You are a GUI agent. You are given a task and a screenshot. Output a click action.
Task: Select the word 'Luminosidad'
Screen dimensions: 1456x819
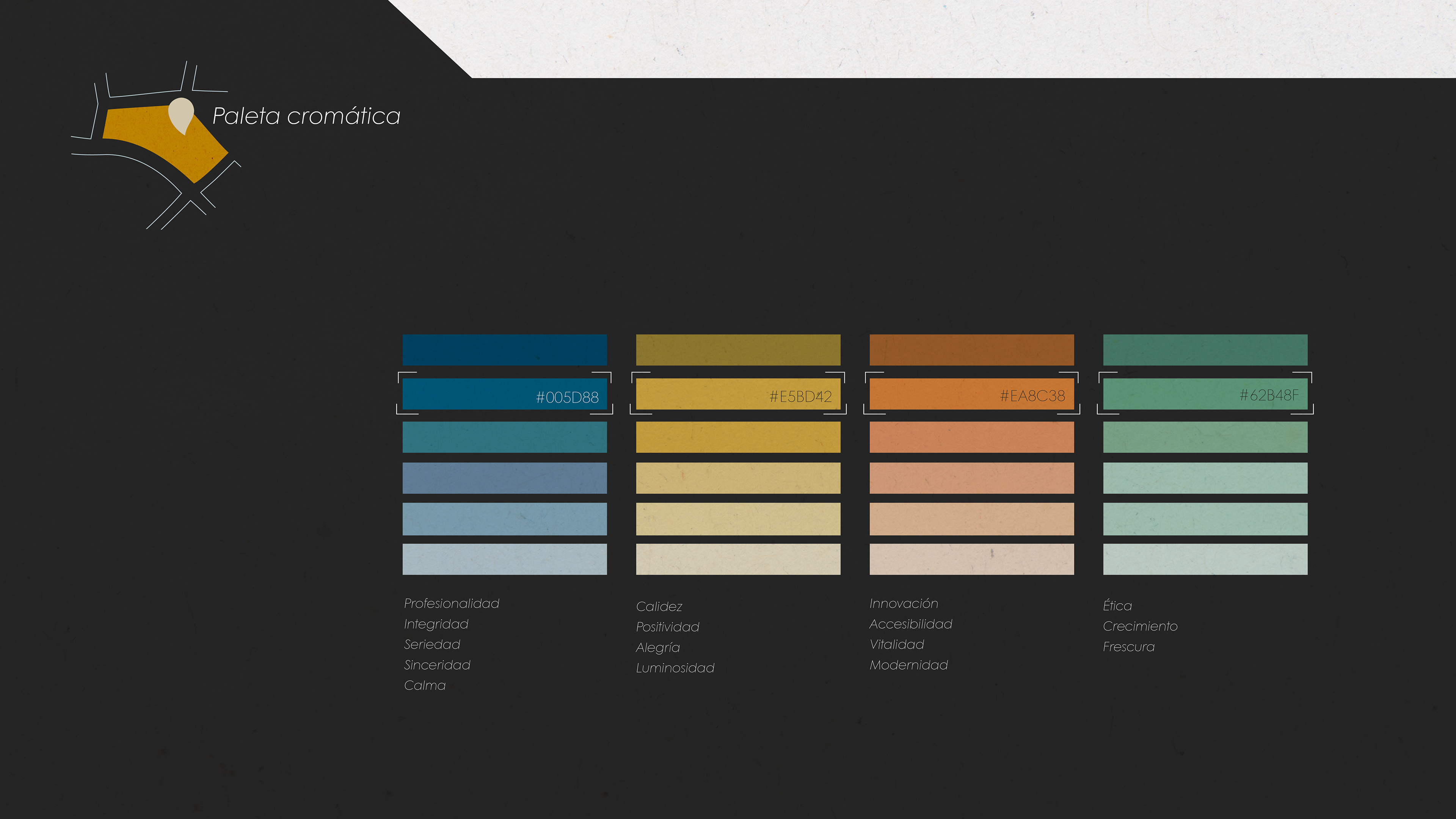[675, 668]
